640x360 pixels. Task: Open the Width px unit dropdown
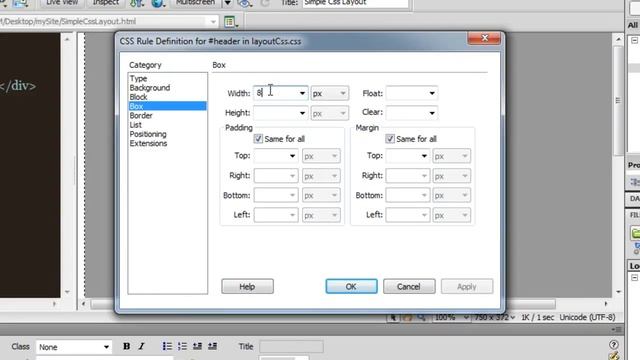tap(329, 93)
